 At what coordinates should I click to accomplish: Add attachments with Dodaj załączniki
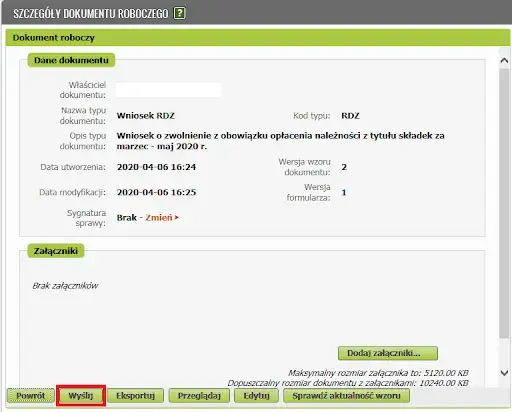pyautogui.click(x=388, y=353)
